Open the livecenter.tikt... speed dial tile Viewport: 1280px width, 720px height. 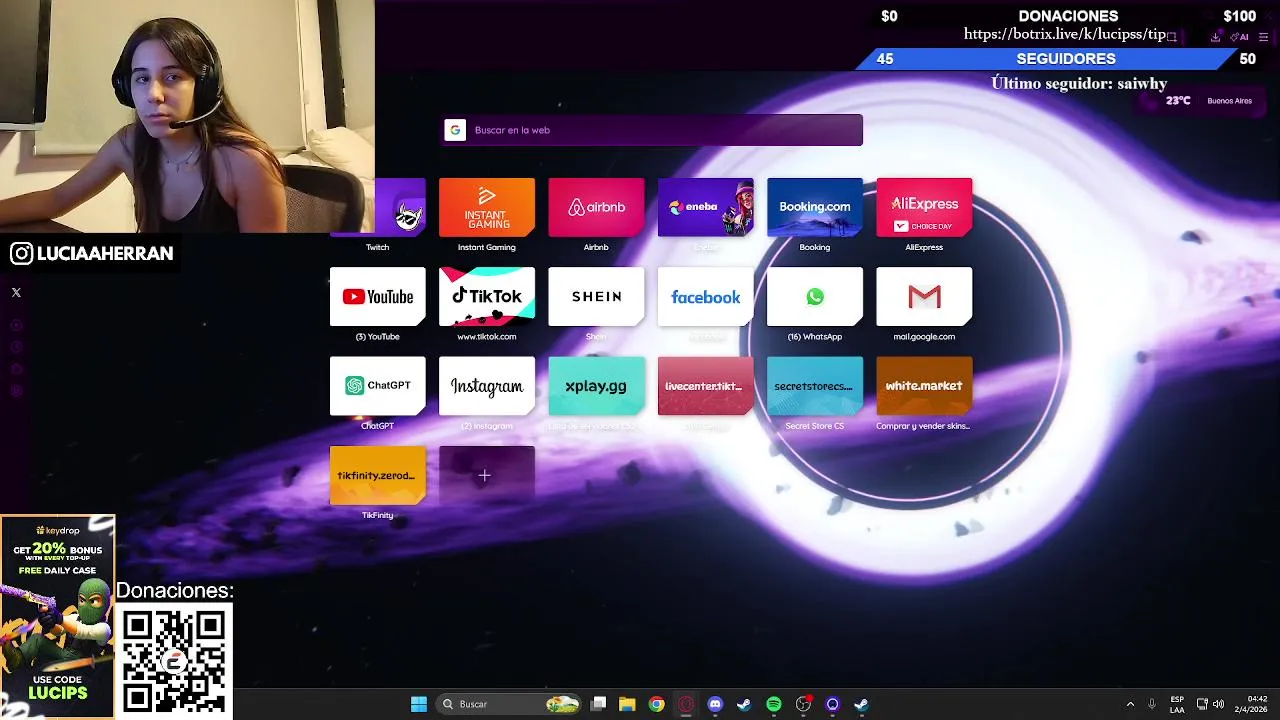coord(705,386)
